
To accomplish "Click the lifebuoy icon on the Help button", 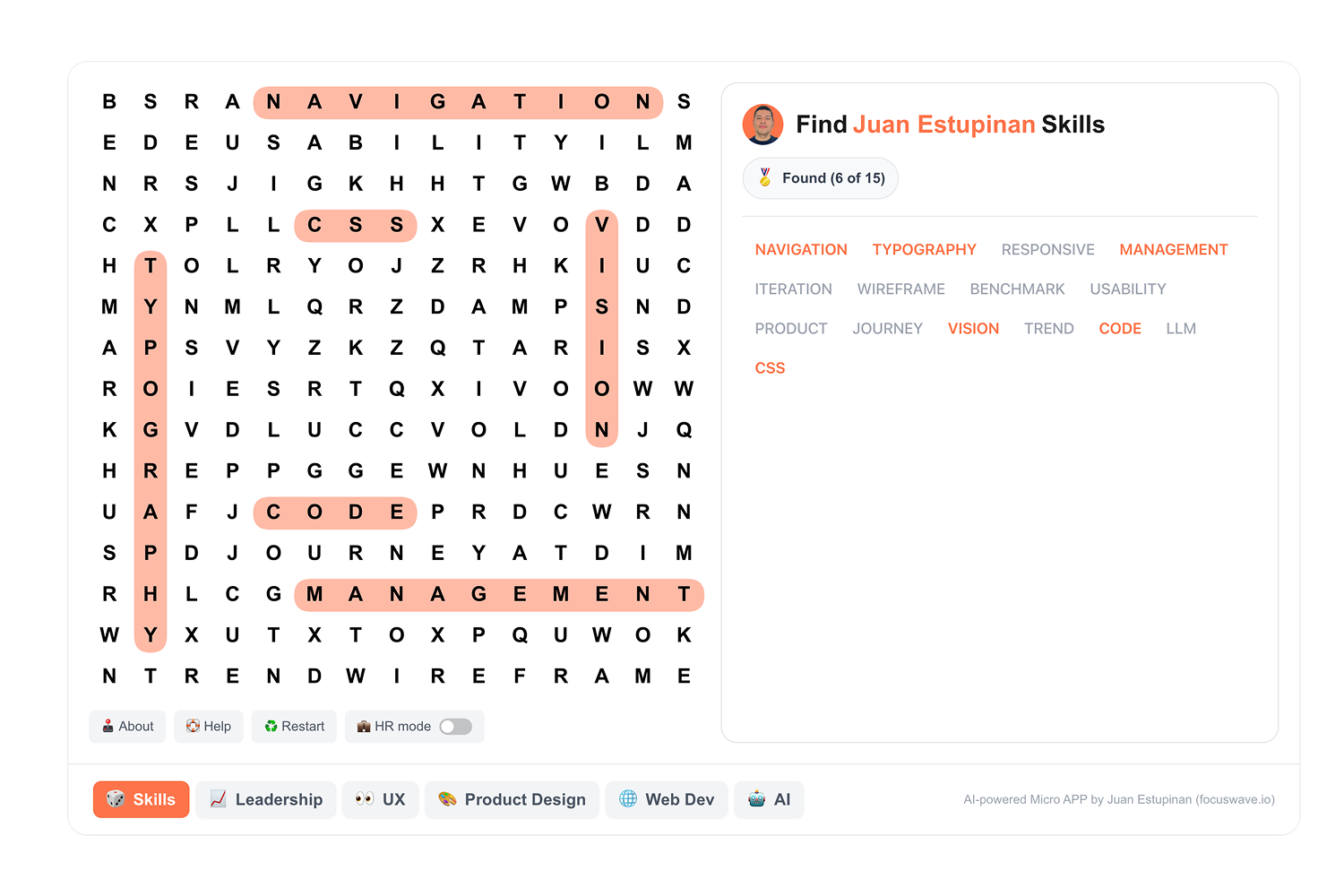I will 193,726.
